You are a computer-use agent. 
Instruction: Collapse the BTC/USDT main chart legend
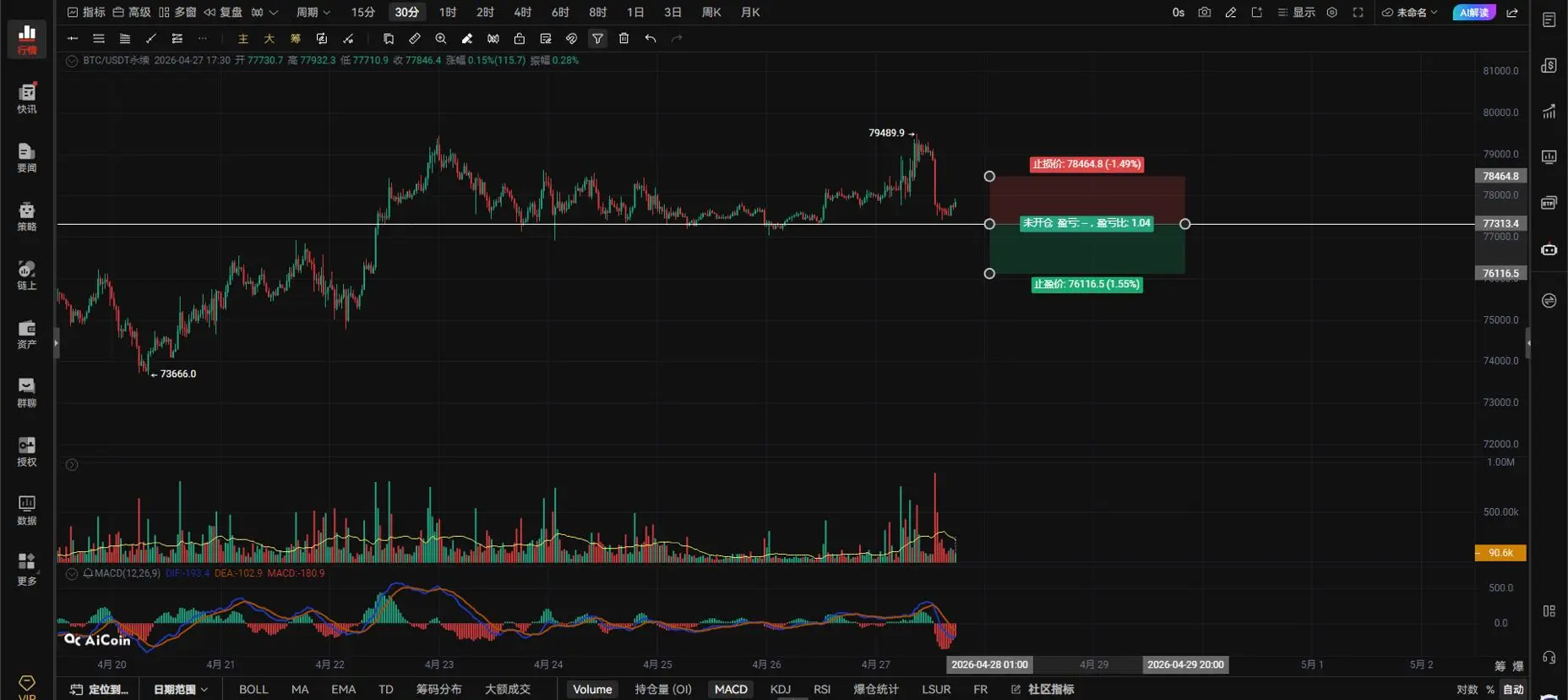(72, 61)
